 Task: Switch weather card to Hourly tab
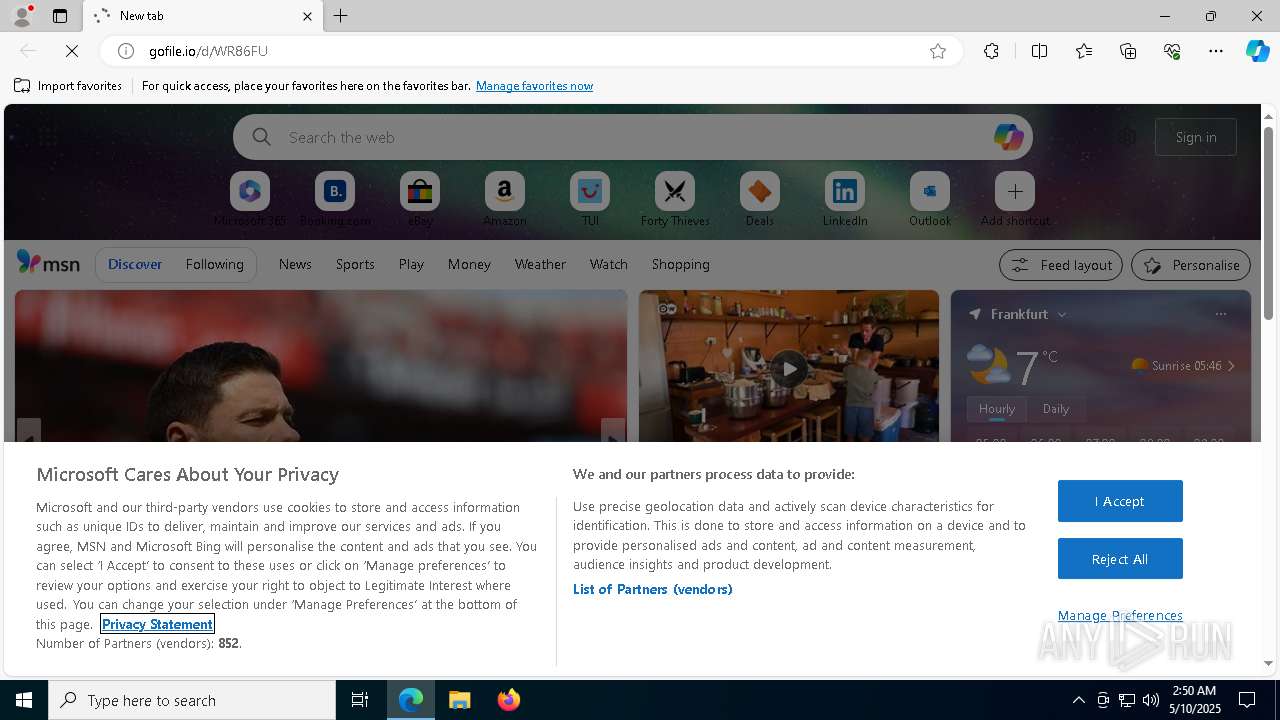click(x=997, y=408)
